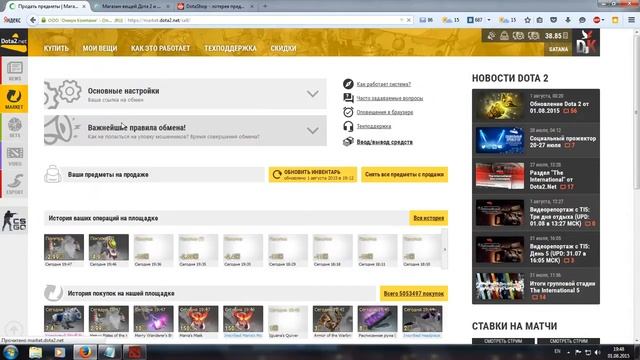Click the SATANA username label
Image resolution: width=640 pixels, height=360 pixels.
pyautogui.click(x=558, y=49)
